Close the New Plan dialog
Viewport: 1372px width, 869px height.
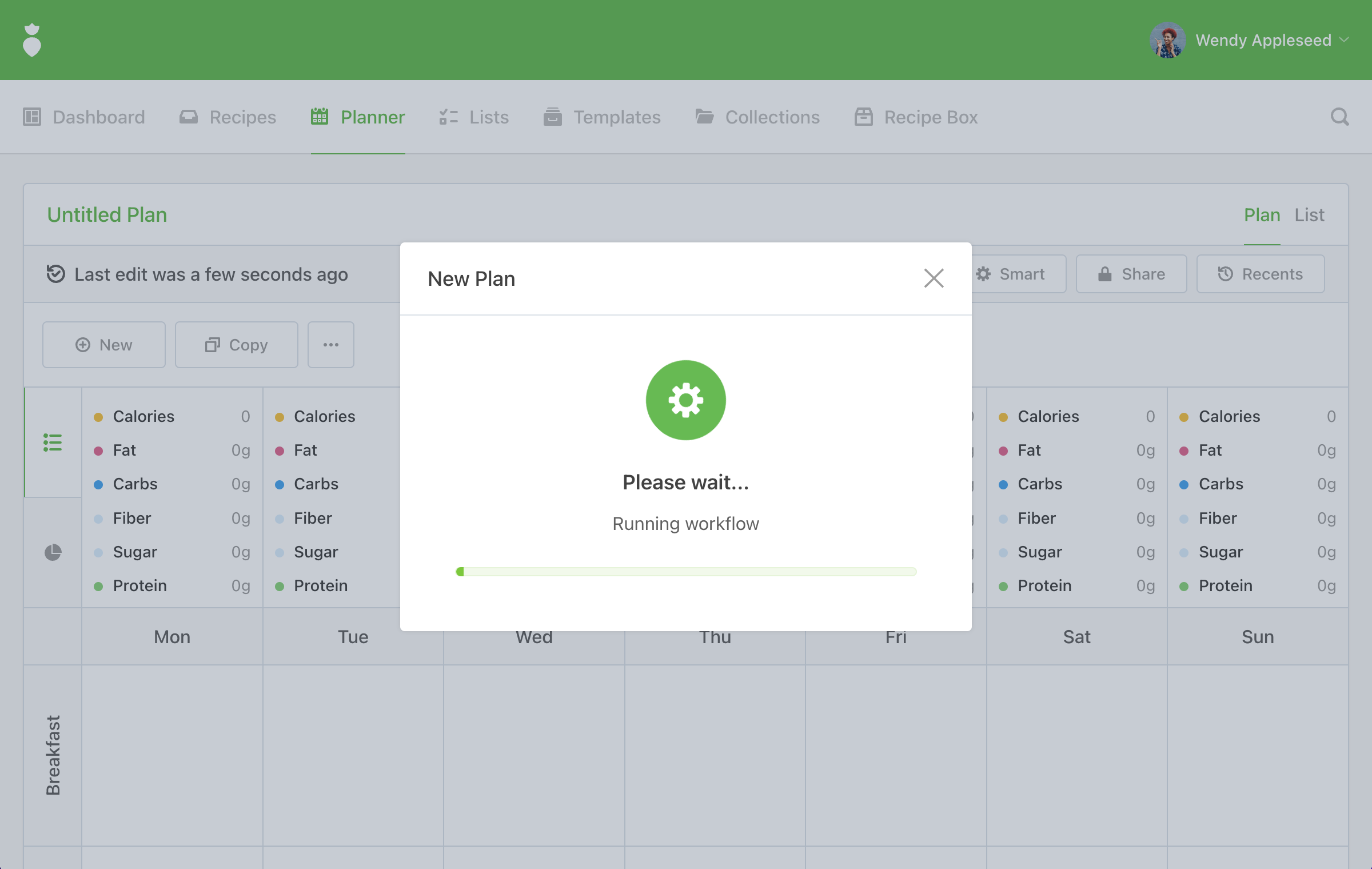(934, 278)
